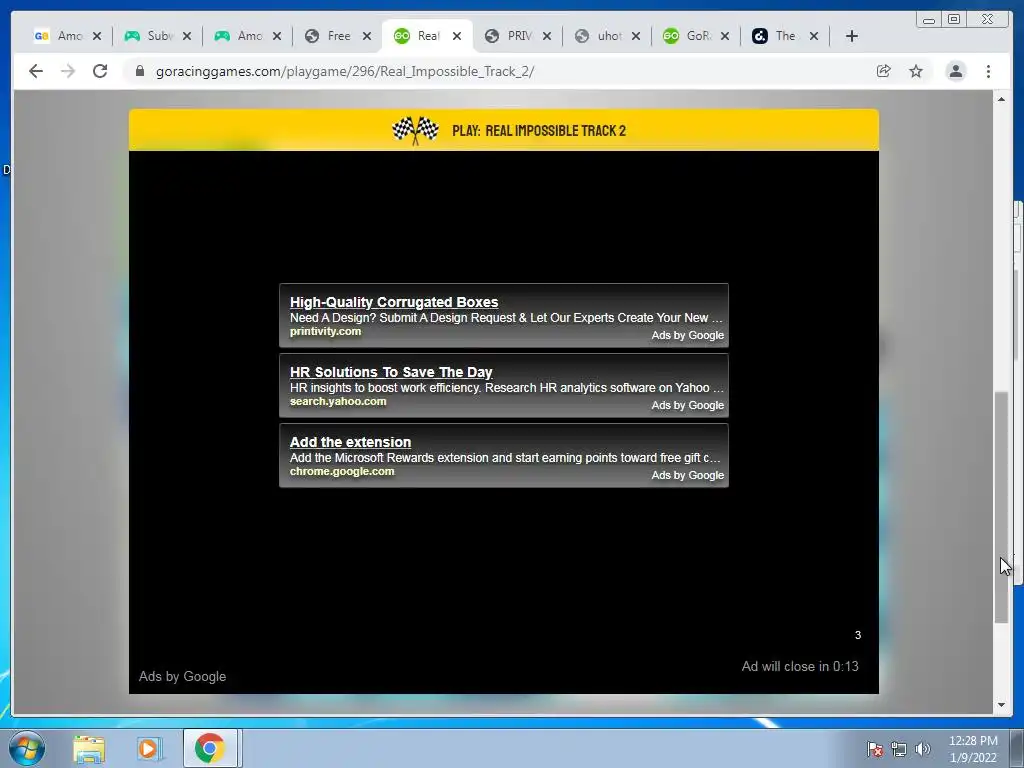Viewport: 1024px width, 768px height.
Task: Launch Windows Media Player from taskbar
Action: [150, 748]
